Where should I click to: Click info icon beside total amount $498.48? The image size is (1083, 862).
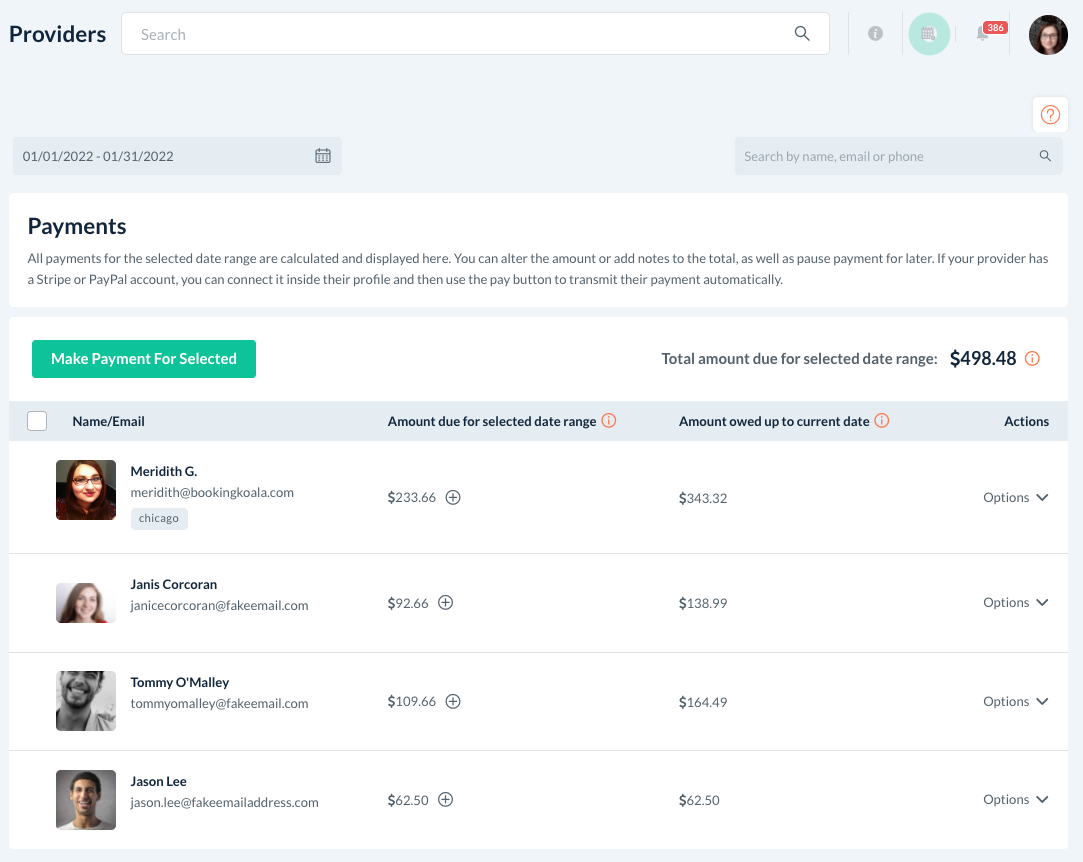coord(1033,359)
